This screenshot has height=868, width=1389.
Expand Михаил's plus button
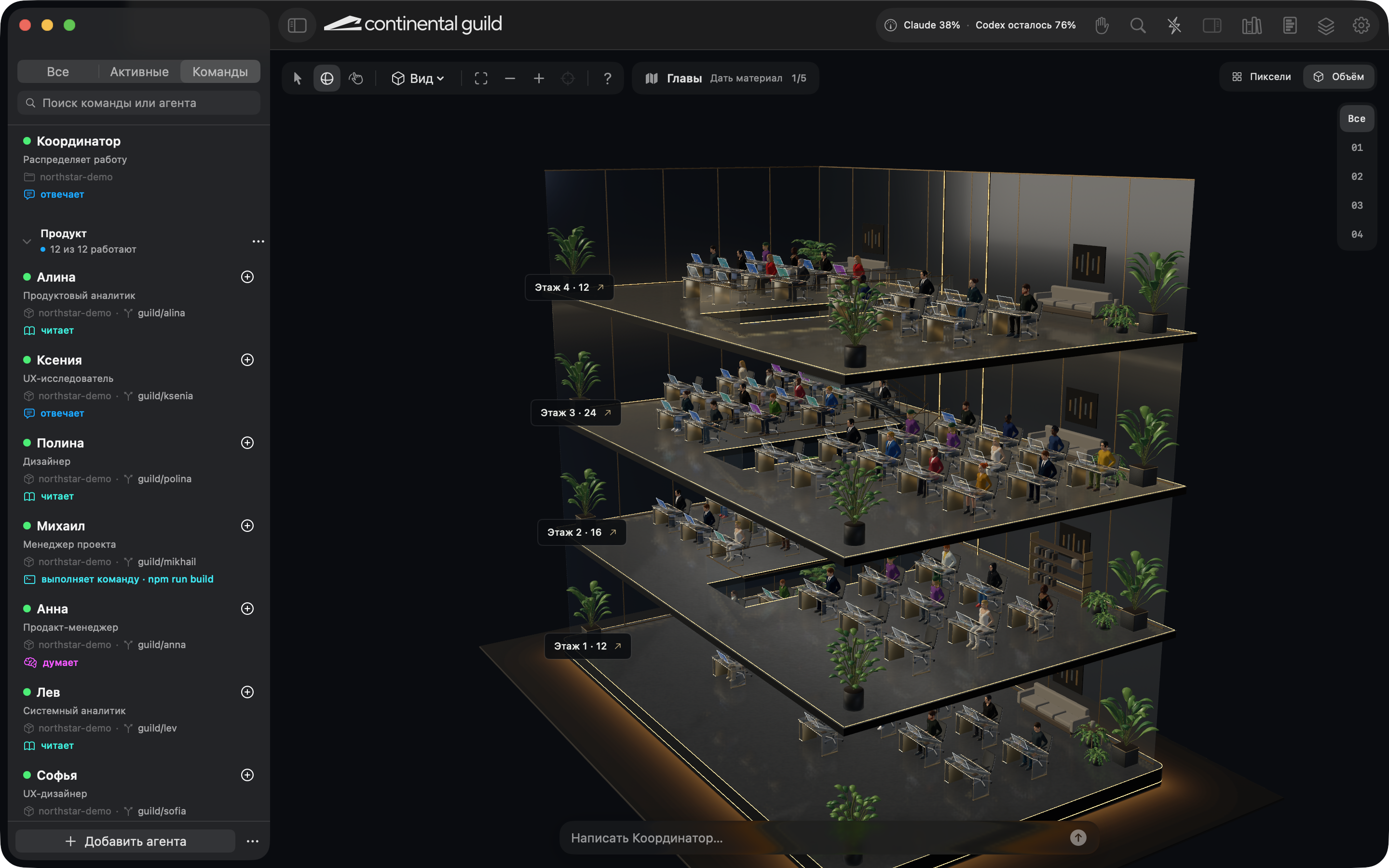[x=247, y=526]
